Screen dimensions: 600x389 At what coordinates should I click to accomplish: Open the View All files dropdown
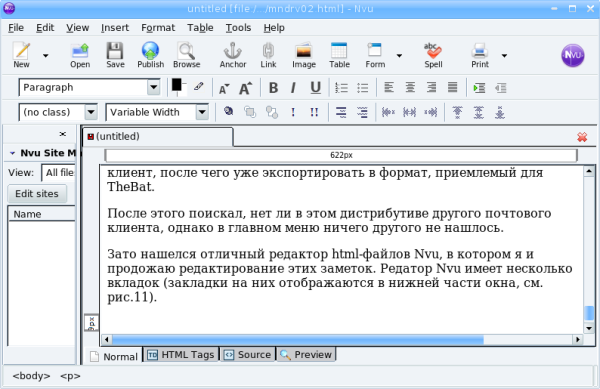click(58, 173)
